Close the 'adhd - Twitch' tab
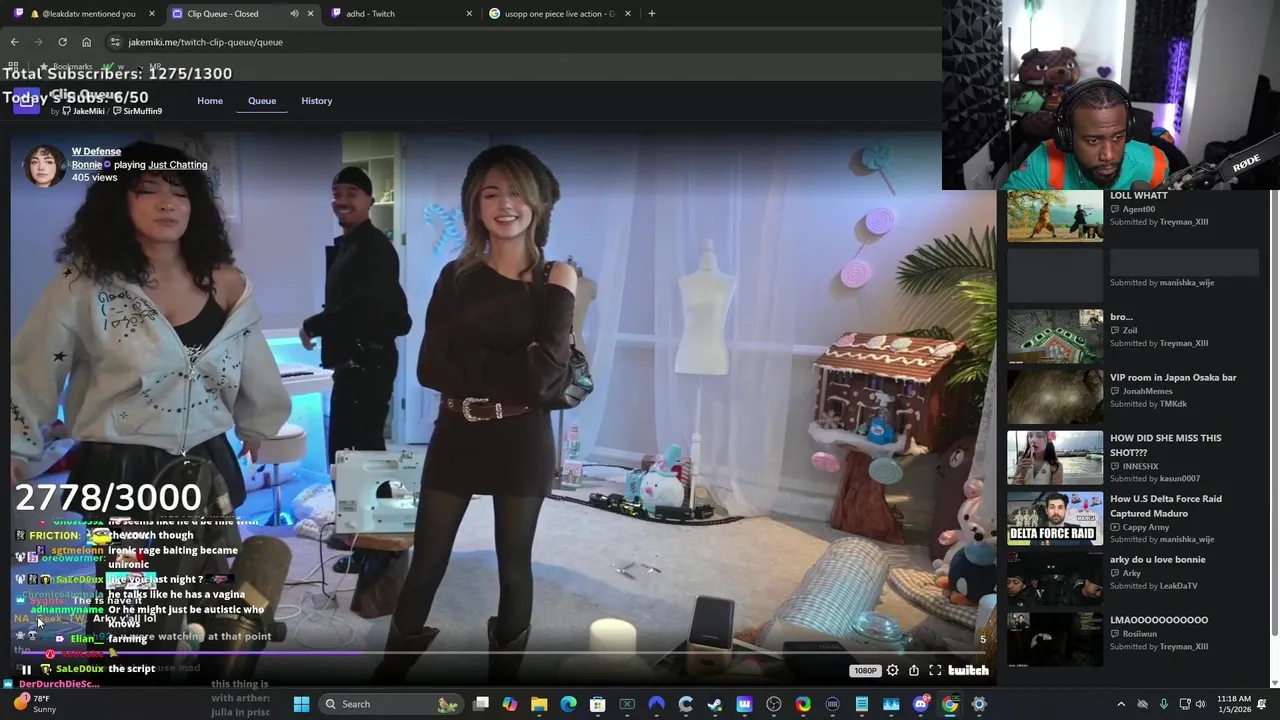This screenshot has height=720, width=1280. (469, 14)
